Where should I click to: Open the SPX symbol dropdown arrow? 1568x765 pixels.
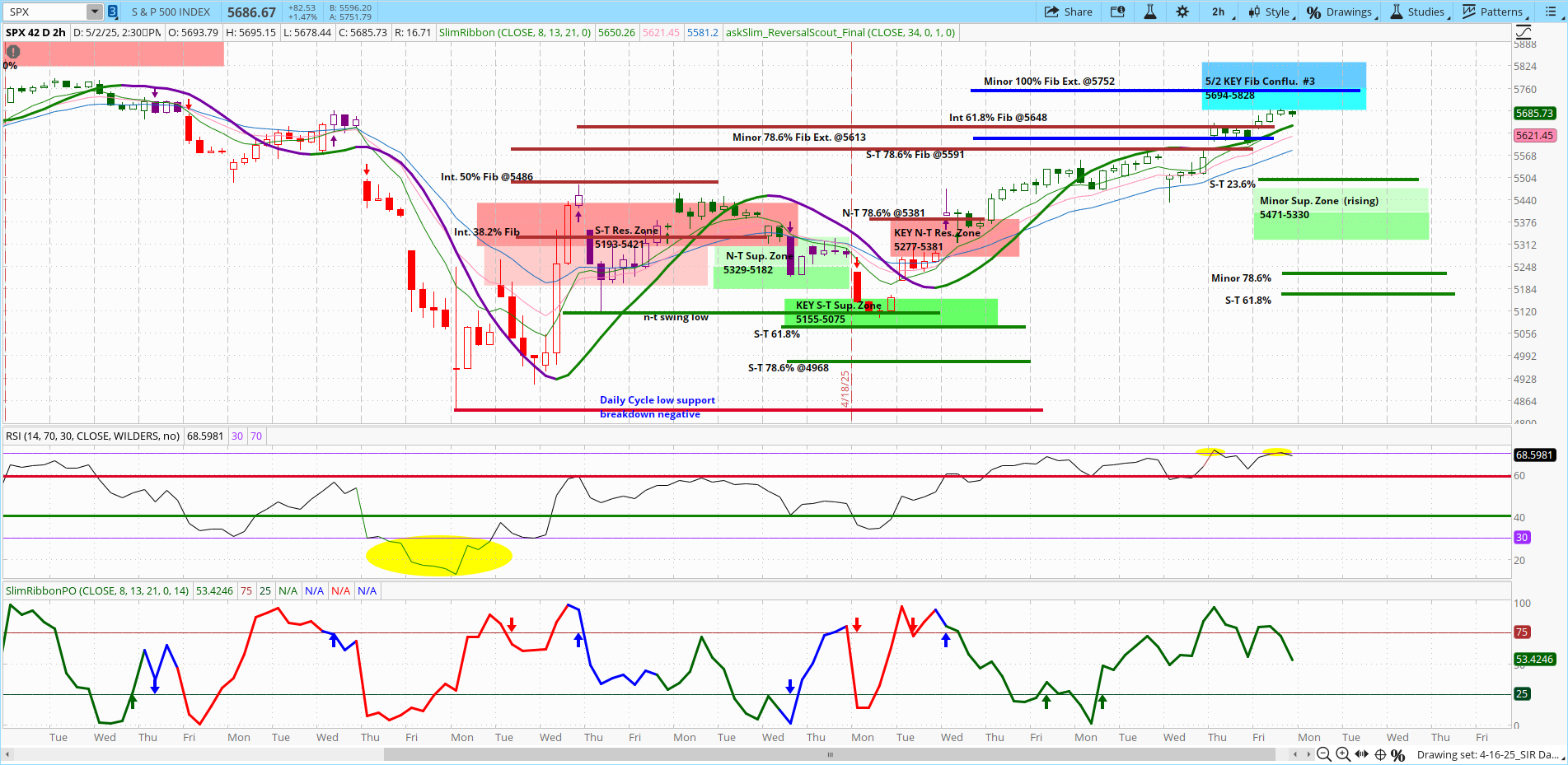(x=93, y=12)
